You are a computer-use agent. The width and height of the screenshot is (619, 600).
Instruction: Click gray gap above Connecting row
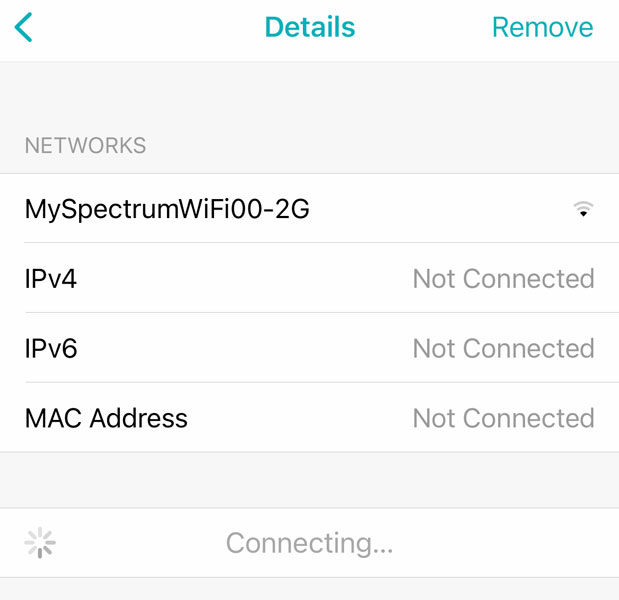click(309, 480)
